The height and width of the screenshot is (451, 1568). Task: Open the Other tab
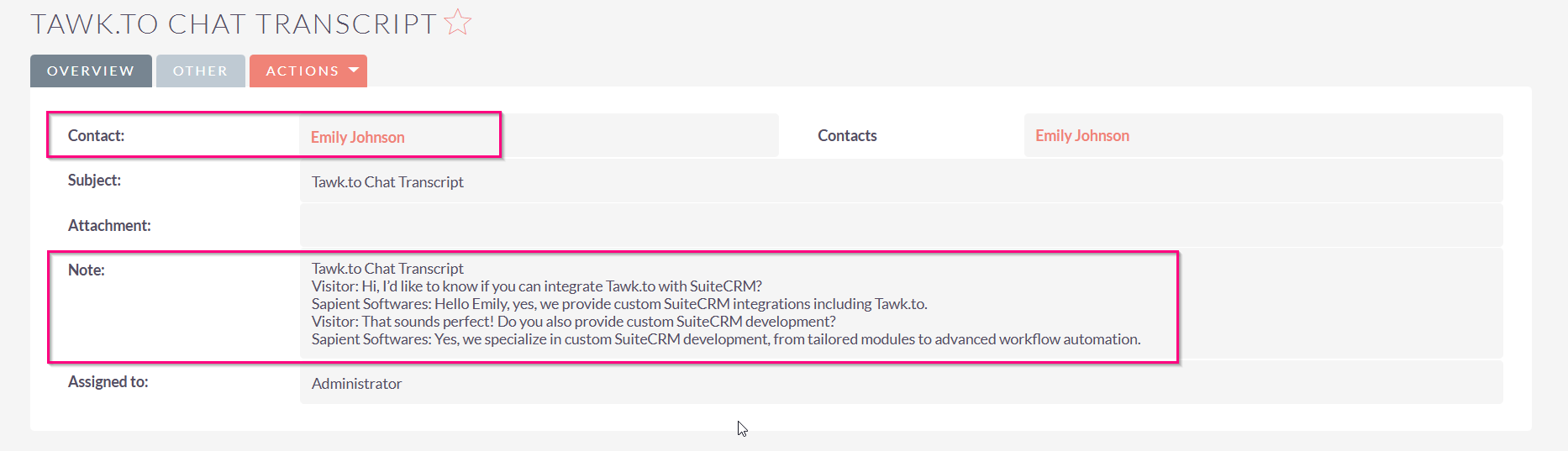(x=200, y=71)
